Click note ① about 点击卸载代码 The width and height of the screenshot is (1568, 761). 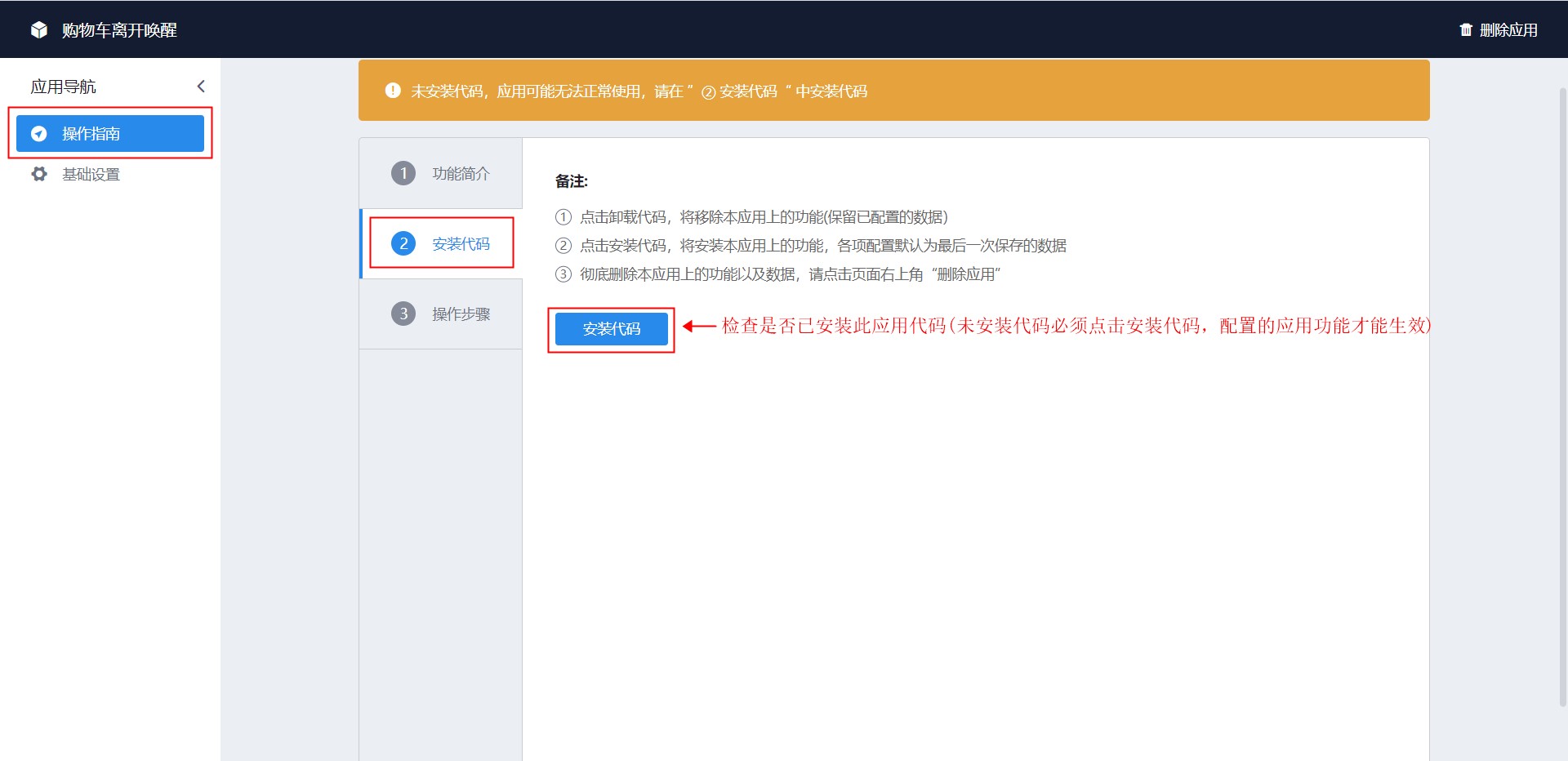click(751, 217)
